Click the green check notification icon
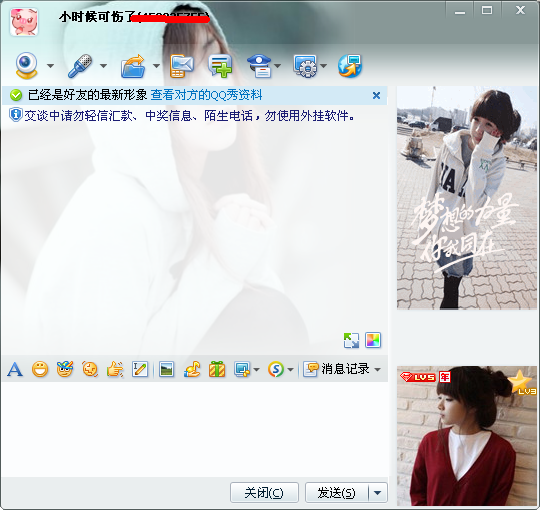This screenshot has height=510, width=540. pyautogui.click(x=16, y=95)
